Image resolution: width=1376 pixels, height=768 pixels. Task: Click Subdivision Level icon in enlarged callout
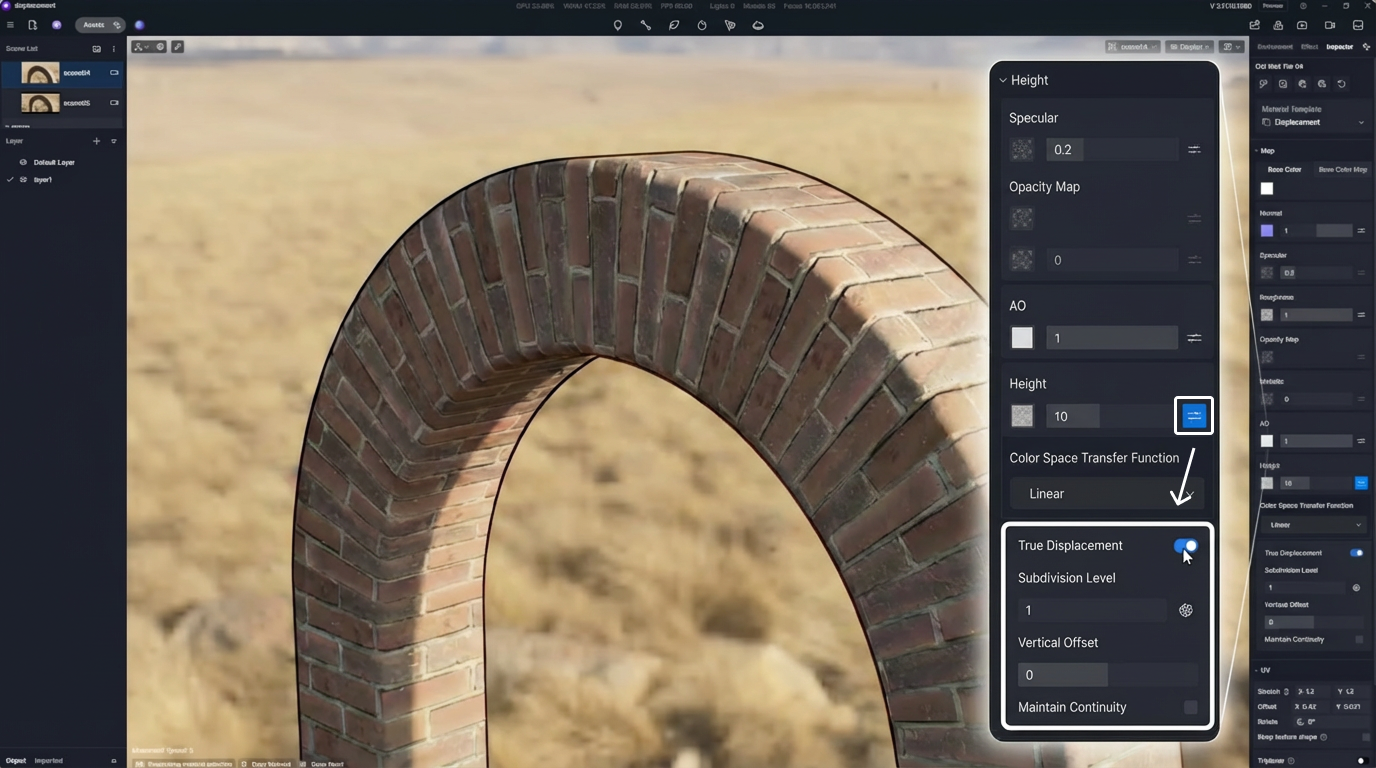click(x=1186, y=610)
